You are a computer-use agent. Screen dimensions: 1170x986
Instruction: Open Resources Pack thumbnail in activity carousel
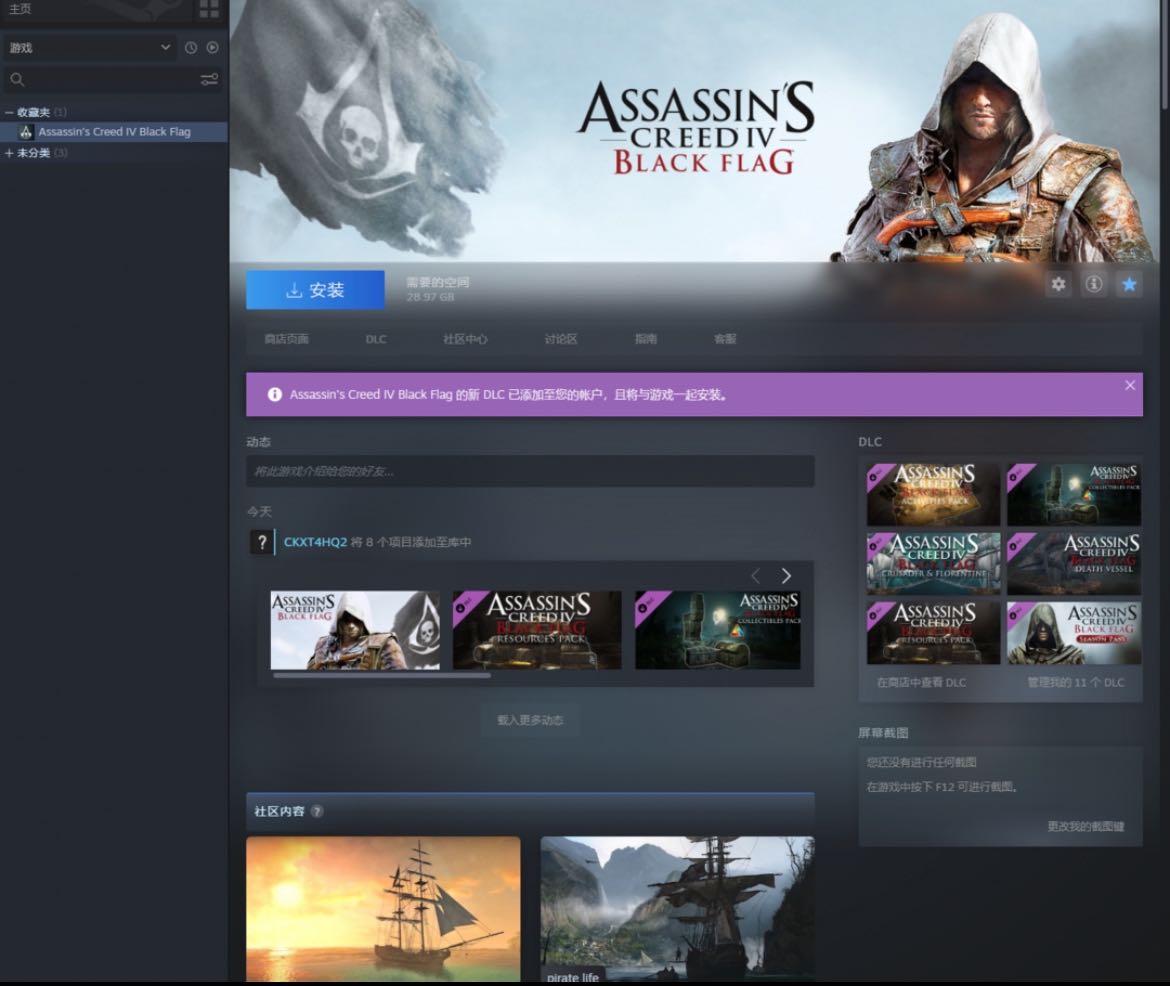pyautogui.click(x=537, y=630)
